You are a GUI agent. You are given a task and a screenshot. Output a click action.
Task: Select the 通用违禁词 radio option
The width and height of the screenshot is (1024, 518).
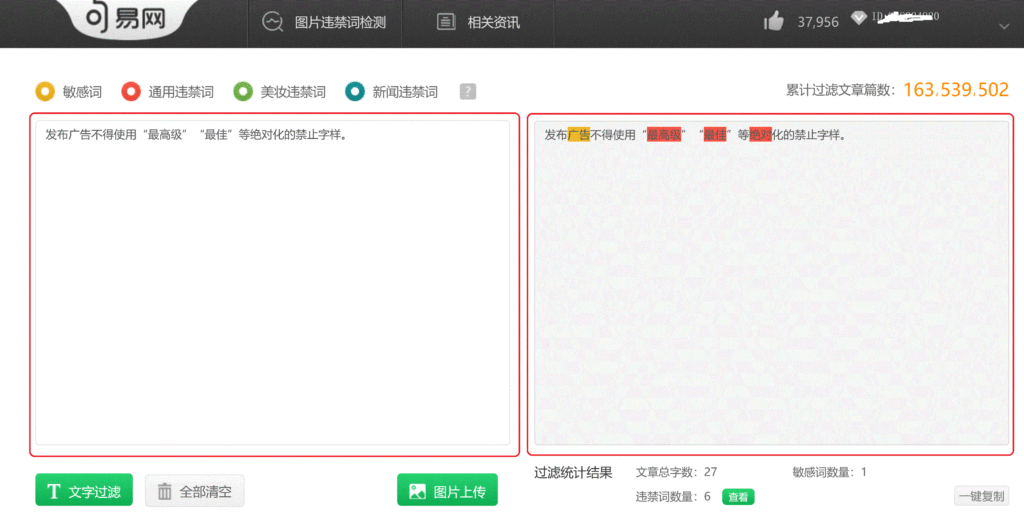131,91
